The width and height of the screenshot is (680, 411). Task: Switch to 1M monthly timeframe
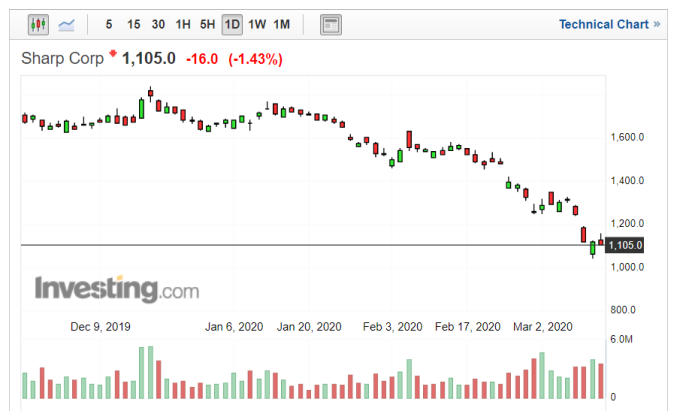pos(281,25)
